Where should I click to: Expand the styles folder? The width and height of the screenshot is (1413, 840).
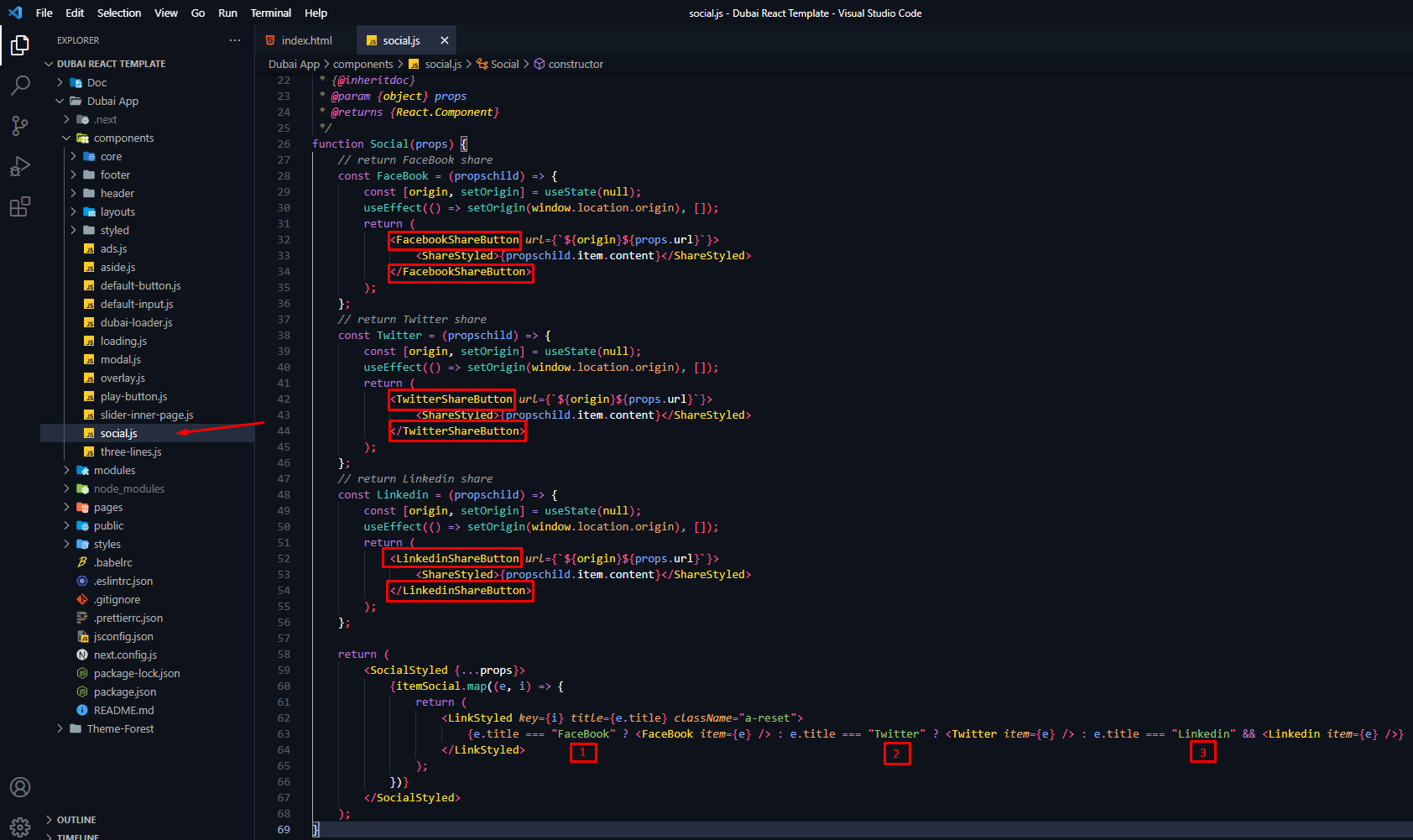(x=66, y=544)
